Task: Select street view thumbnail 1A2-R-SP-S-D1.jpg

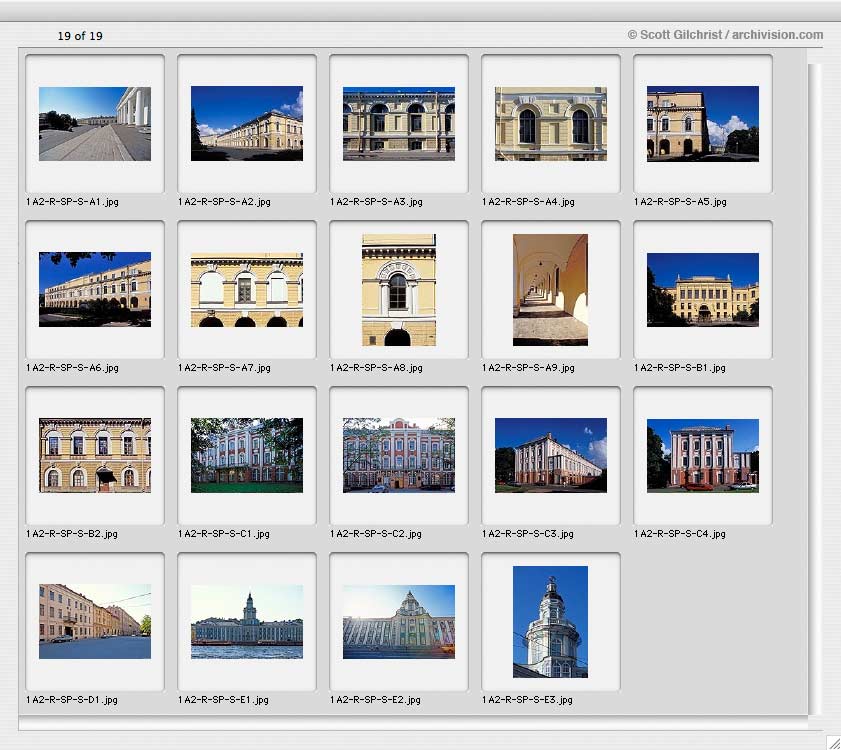Action: coord(95,621)
